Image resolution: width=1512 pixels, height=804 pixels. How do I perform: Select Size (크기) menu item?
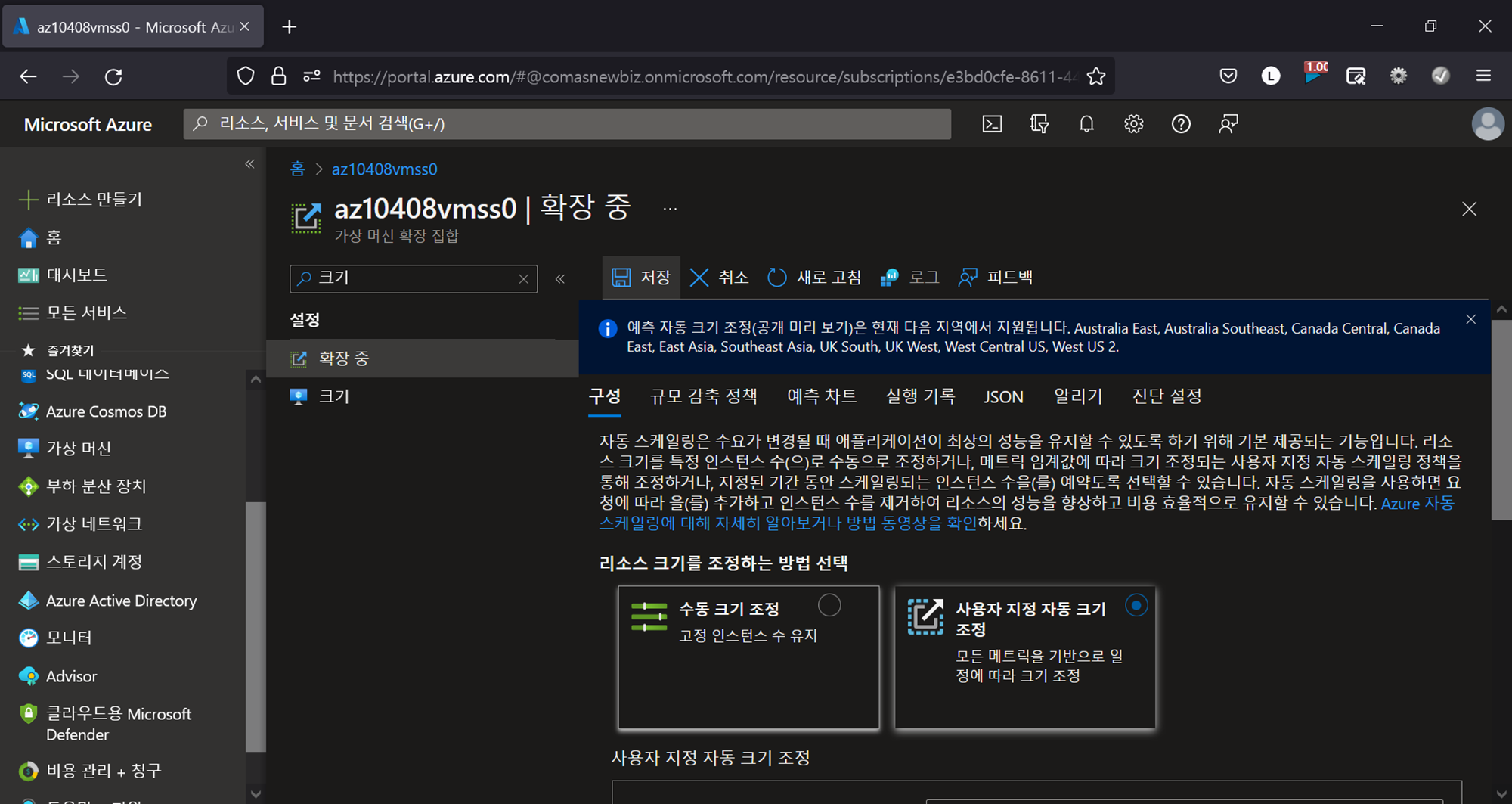(423, 396)
